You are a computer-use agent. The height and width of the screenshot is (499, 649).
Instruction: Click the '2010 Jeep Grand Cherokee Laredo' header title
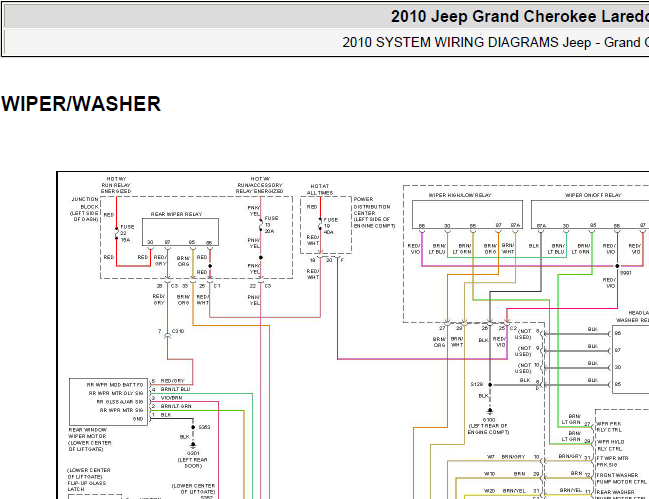[519, 17]
